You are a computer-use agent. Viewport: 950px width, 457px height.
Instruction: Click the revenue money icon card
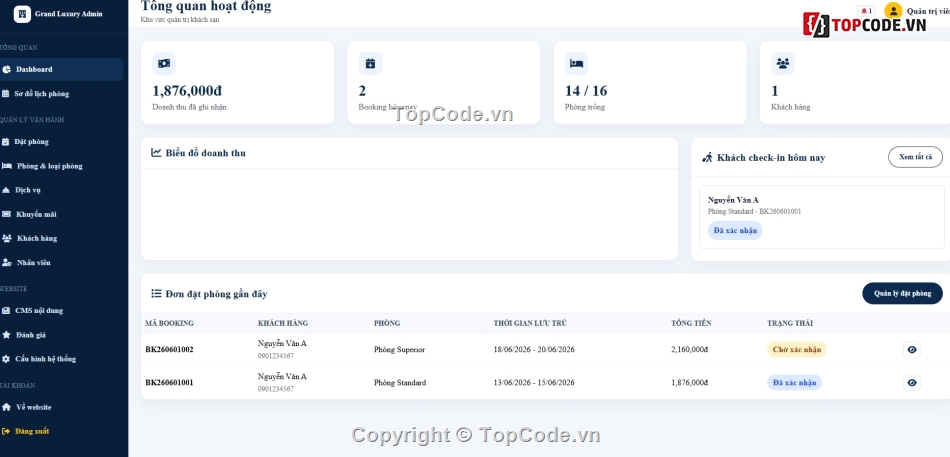164,64
